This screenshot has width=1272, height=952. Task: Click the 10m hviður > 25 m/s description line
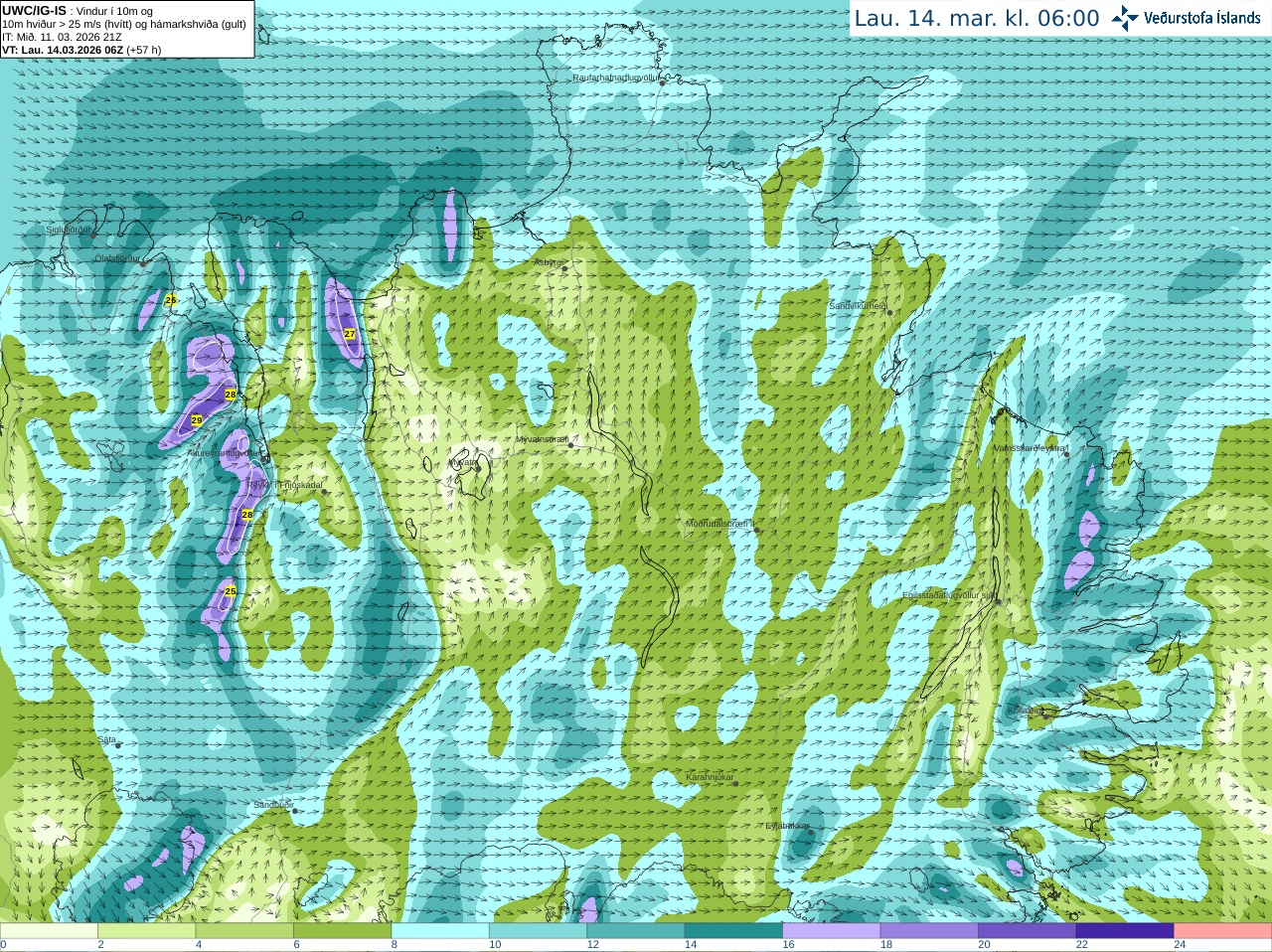pos(124,24)
